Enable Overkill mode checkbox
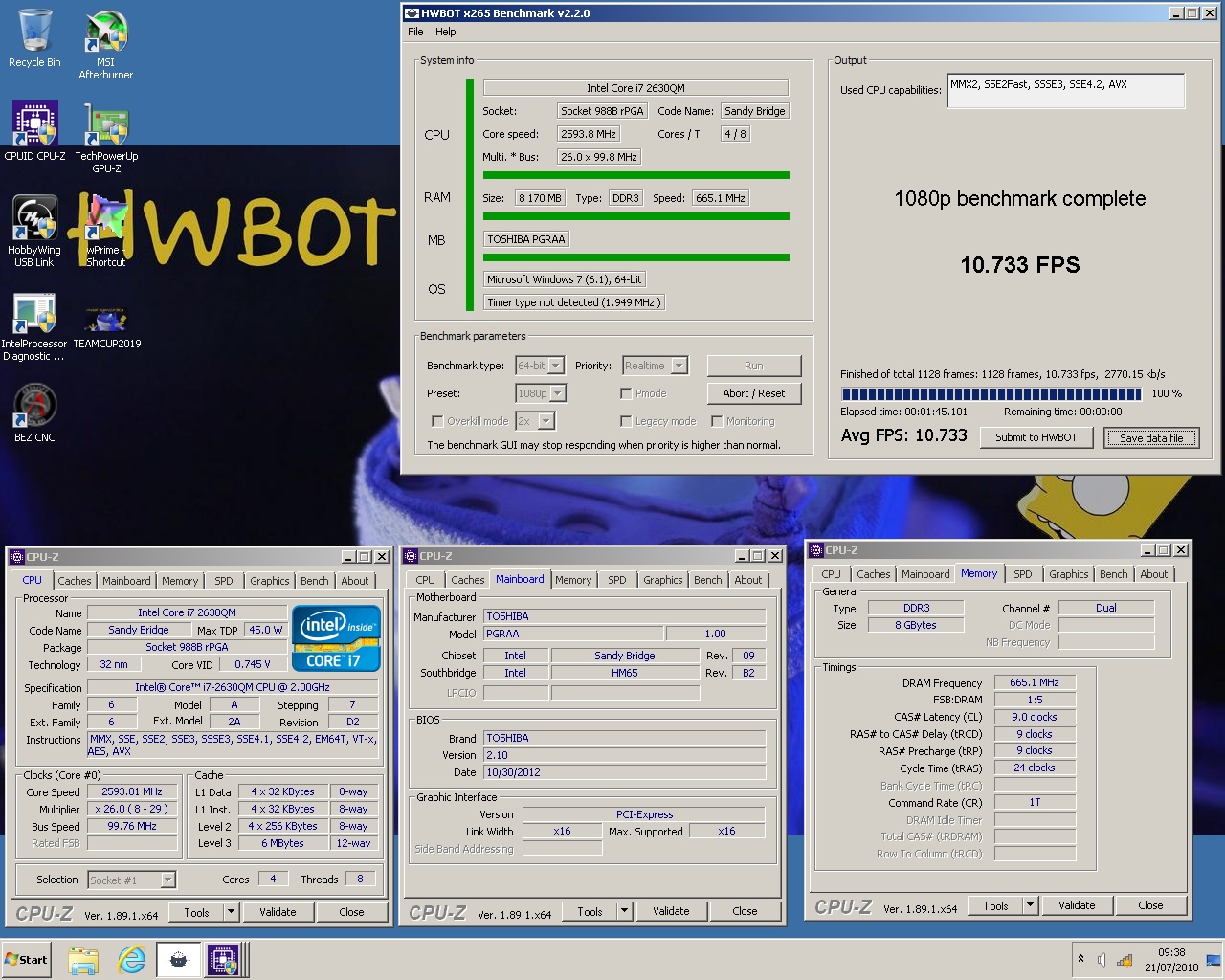 437,421
